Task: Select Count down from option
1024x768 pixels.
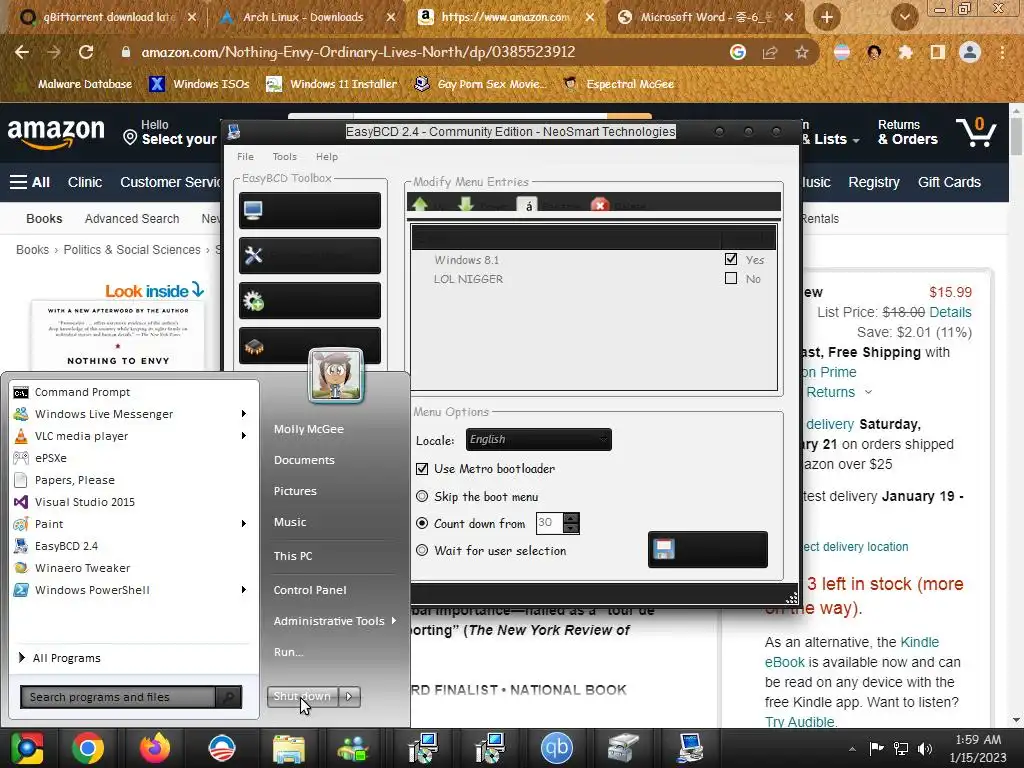Action: tap(422, 523)
